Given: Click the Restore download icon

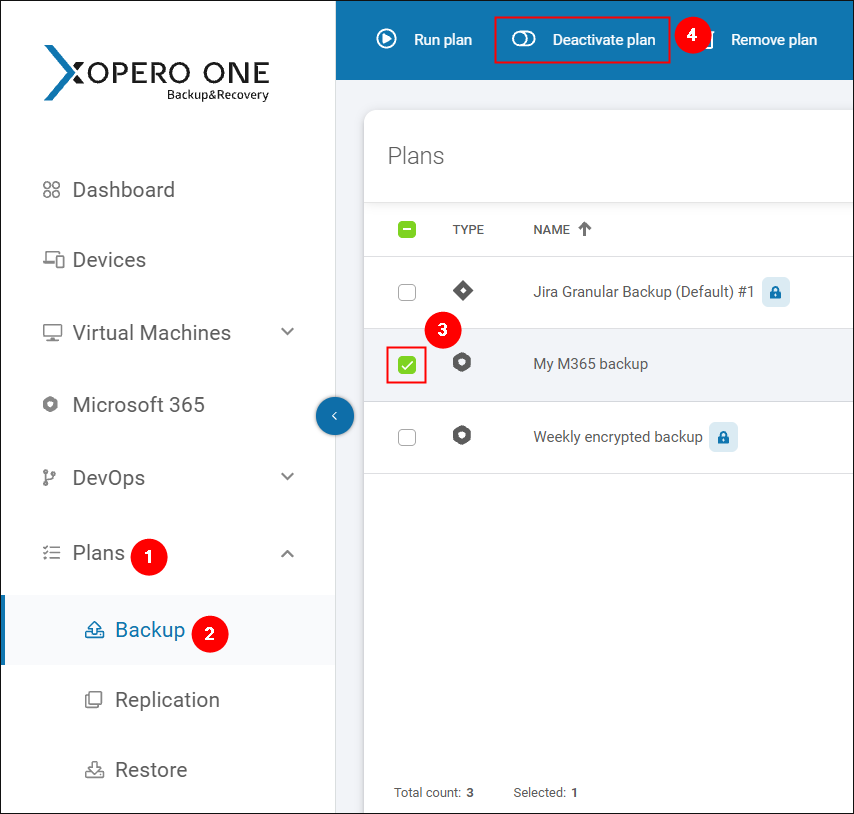Looking at the screenshot, I should click(94, 770).
